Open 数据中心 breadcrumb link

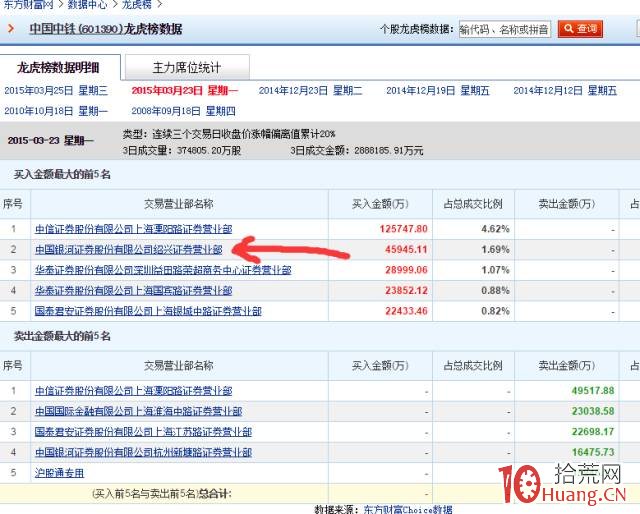[87, 4]
